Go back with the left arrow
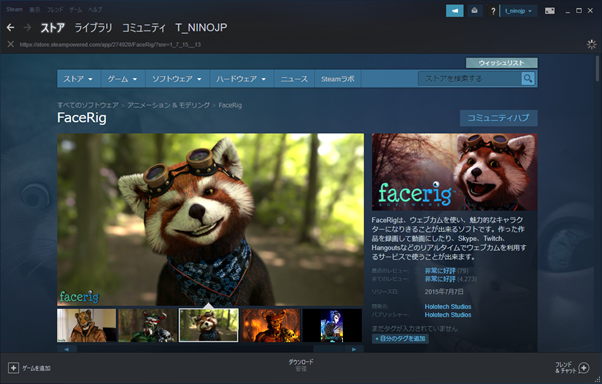The width and height of the screenshot is (602, 384). (11, 27)
